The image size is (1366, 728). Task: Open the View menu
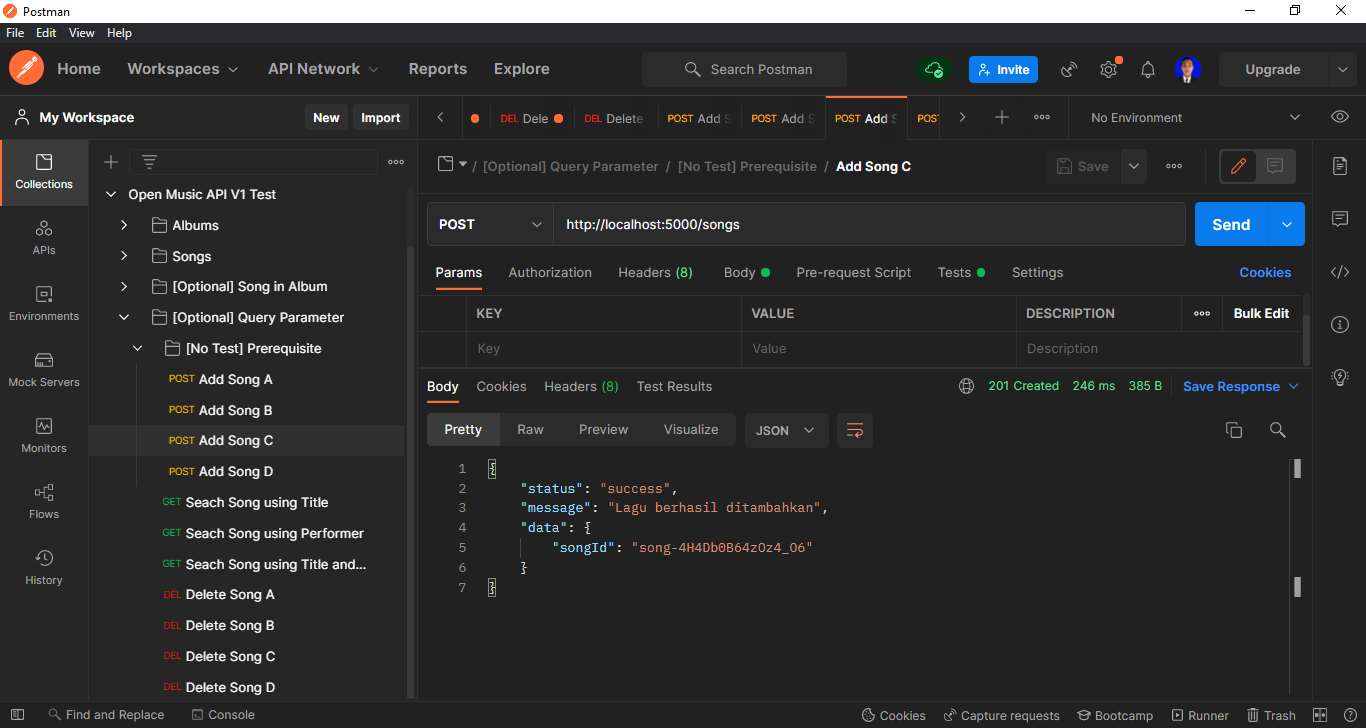[82, 33]
